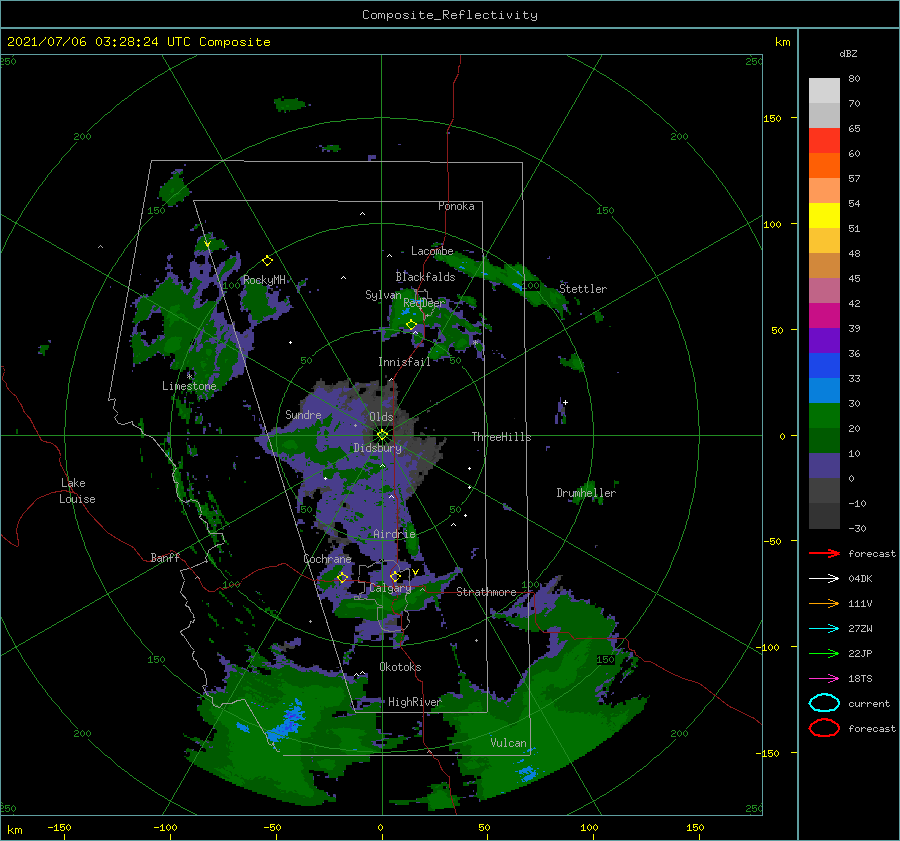This screenshot has height=841, width=900.
Task: Click the 2021/07/06 03:28:24 UTC timestamp
Action: (138, 42)
